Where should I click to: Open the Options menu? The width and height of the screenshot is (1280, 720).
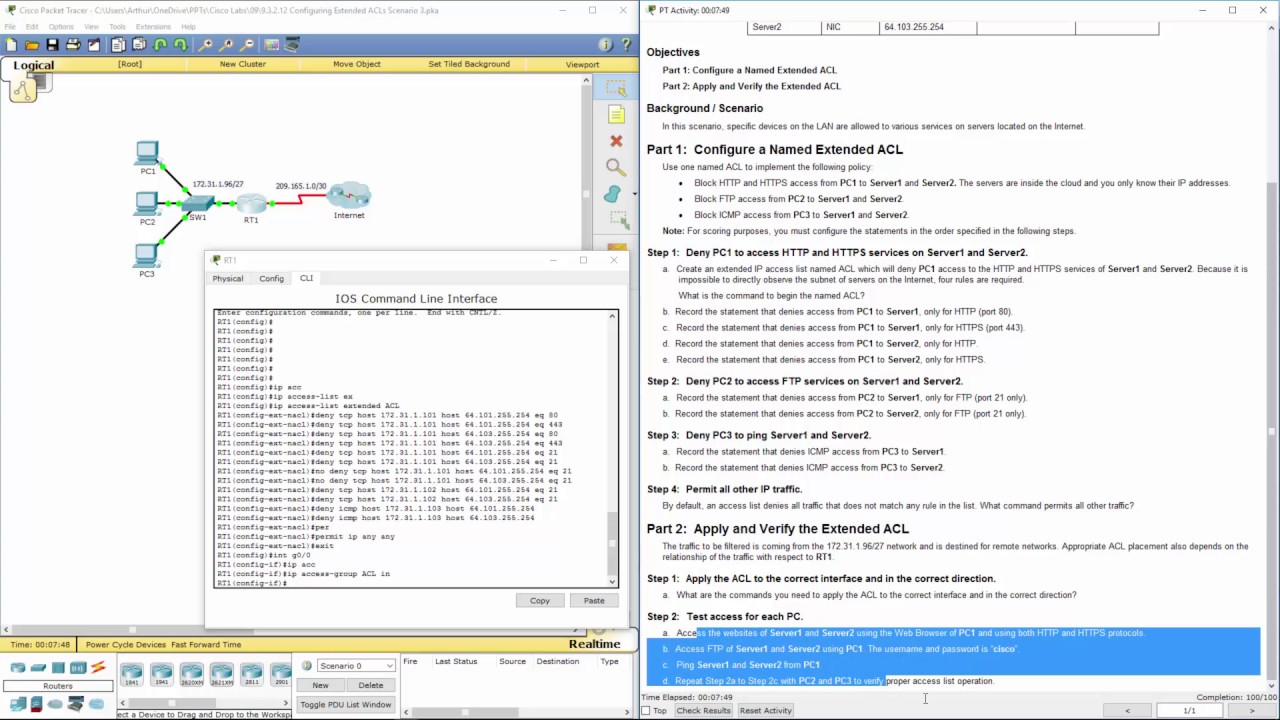(x=61, y=26)
